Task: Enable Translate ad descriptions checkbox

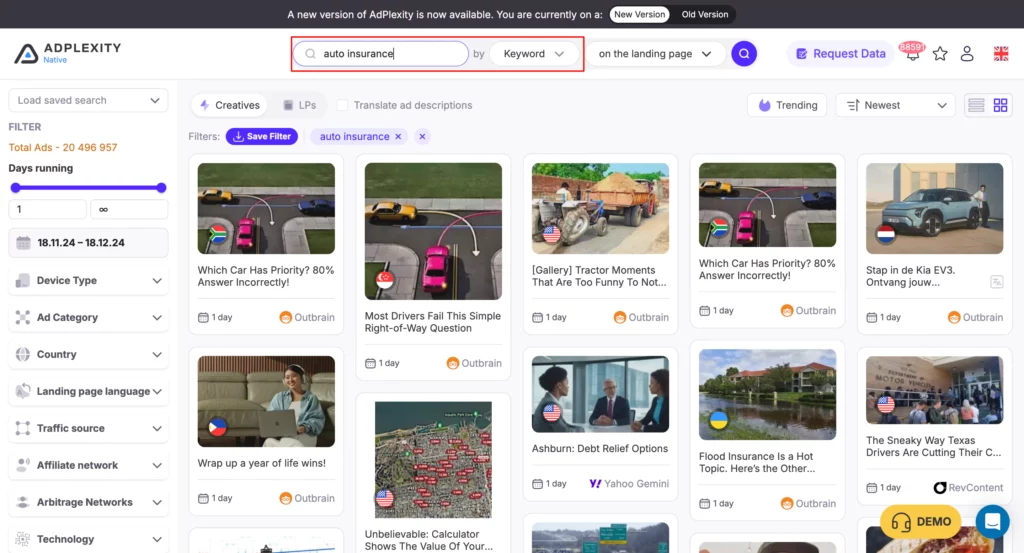Action: [343, 105]
